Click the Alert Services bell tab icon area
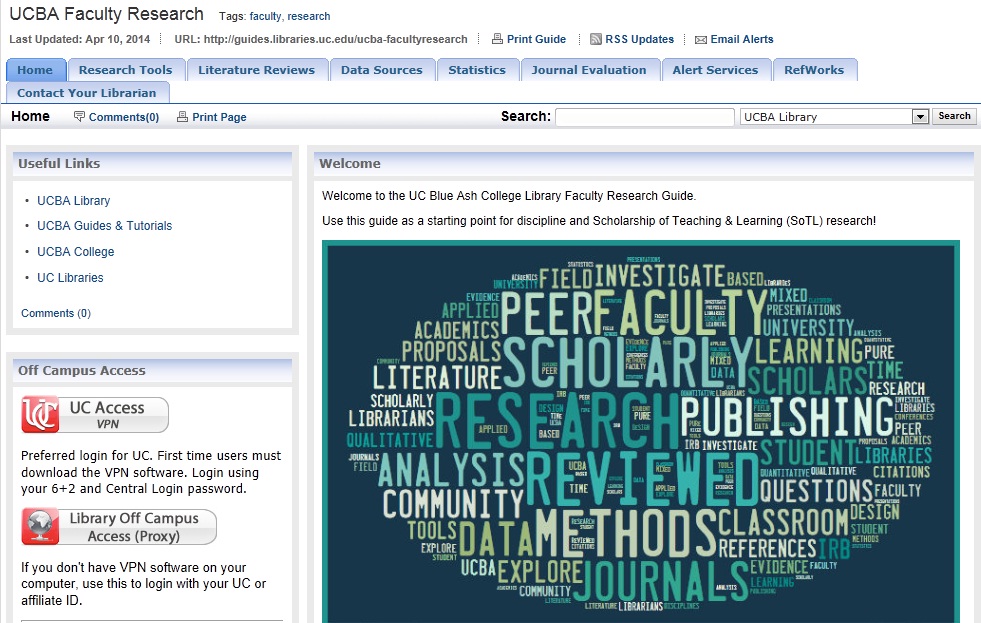 coord(717,70)
